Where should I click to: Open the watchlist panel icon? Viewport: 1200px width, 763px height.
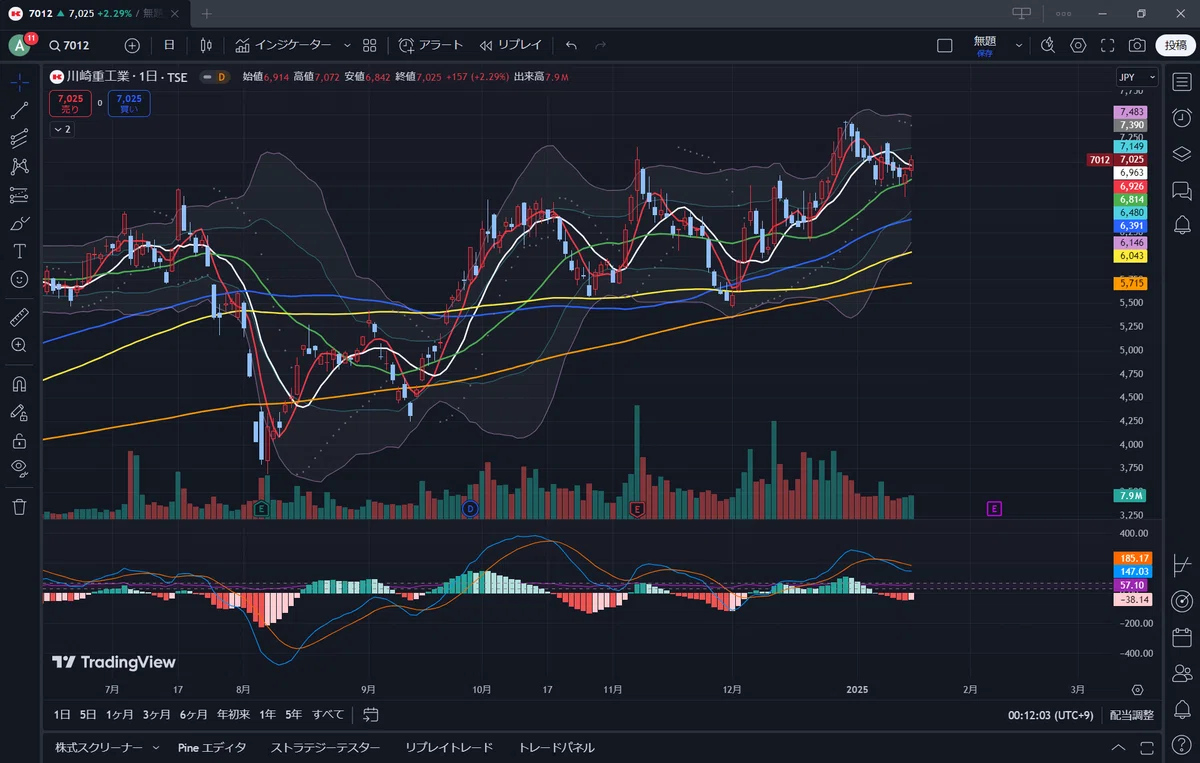[1181, 82]
